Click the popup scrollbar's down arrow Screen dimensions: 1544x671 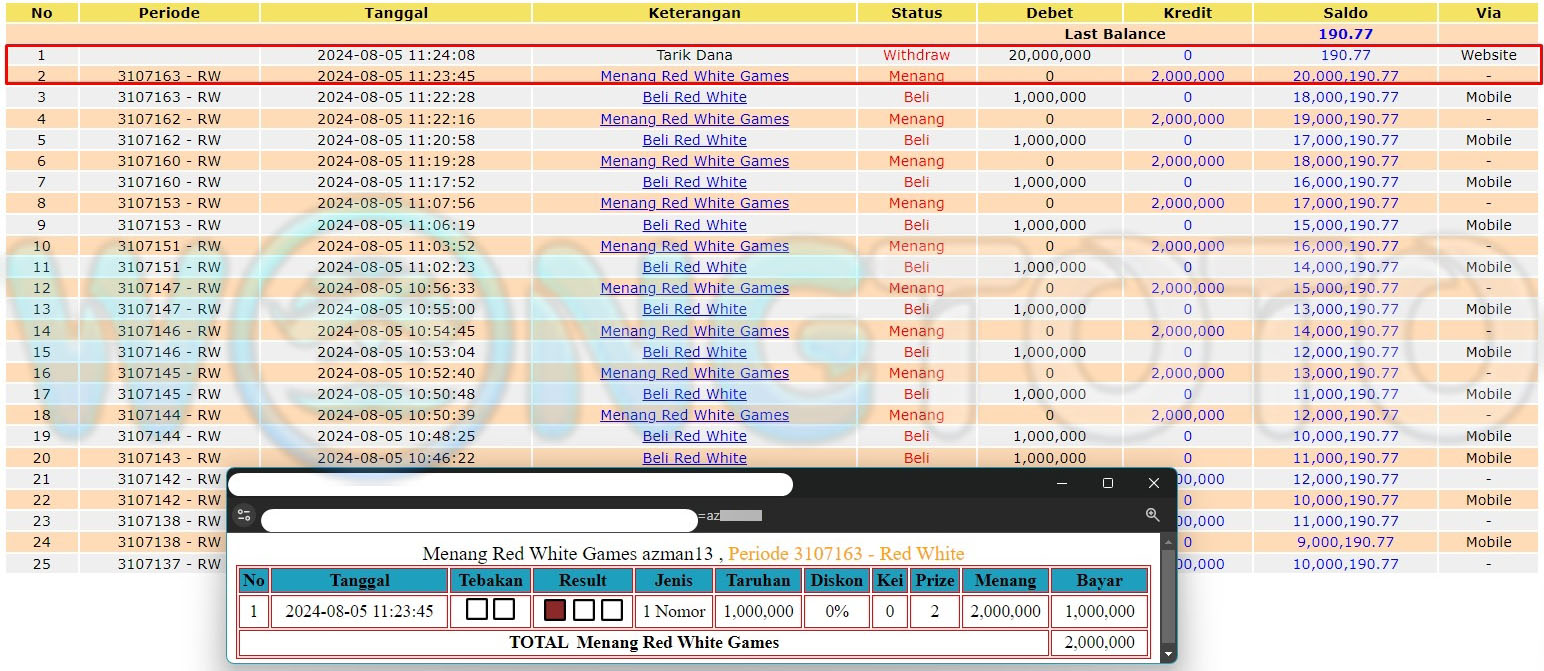pyautogui.click(x=1167, y=654)
